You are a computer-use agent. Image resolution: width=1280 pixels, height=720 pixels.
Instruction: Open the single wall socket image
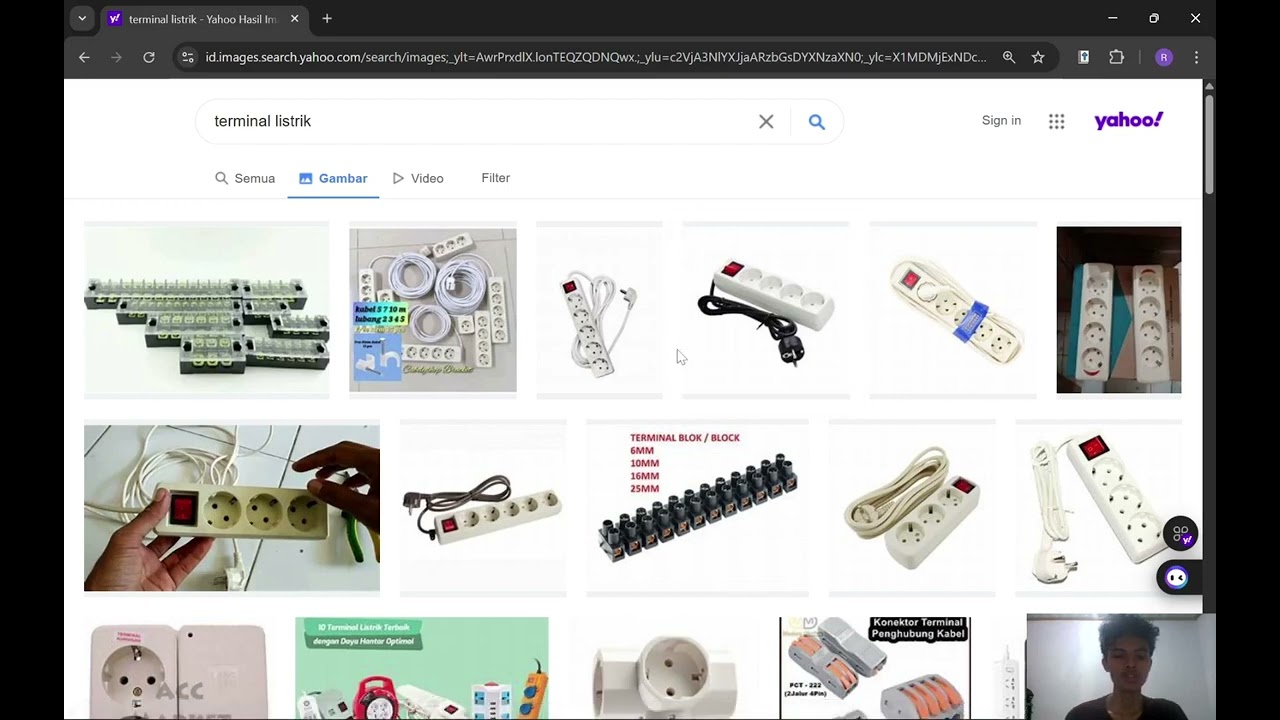click(x=179, y=668)
